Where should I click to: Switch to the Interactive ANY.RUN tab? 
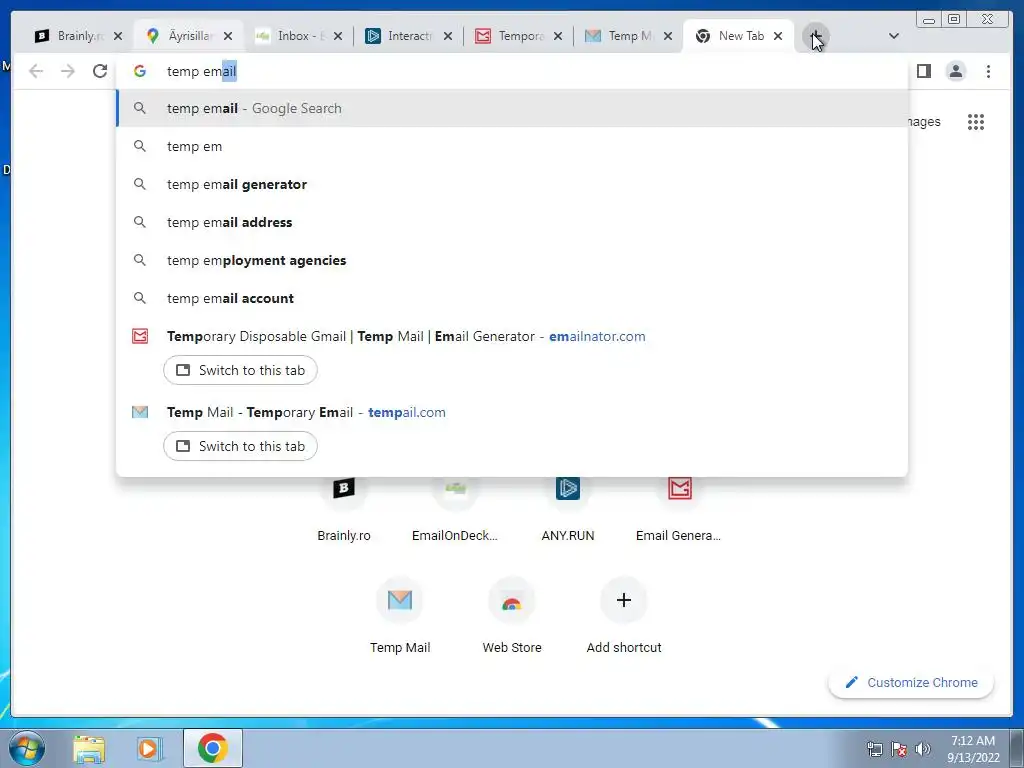pos(408,36)
